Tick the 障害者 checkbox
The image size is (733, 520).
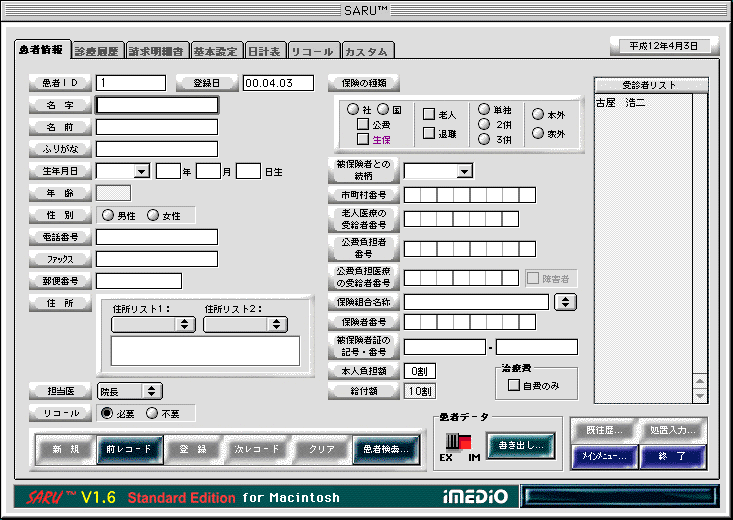(533, 278)
